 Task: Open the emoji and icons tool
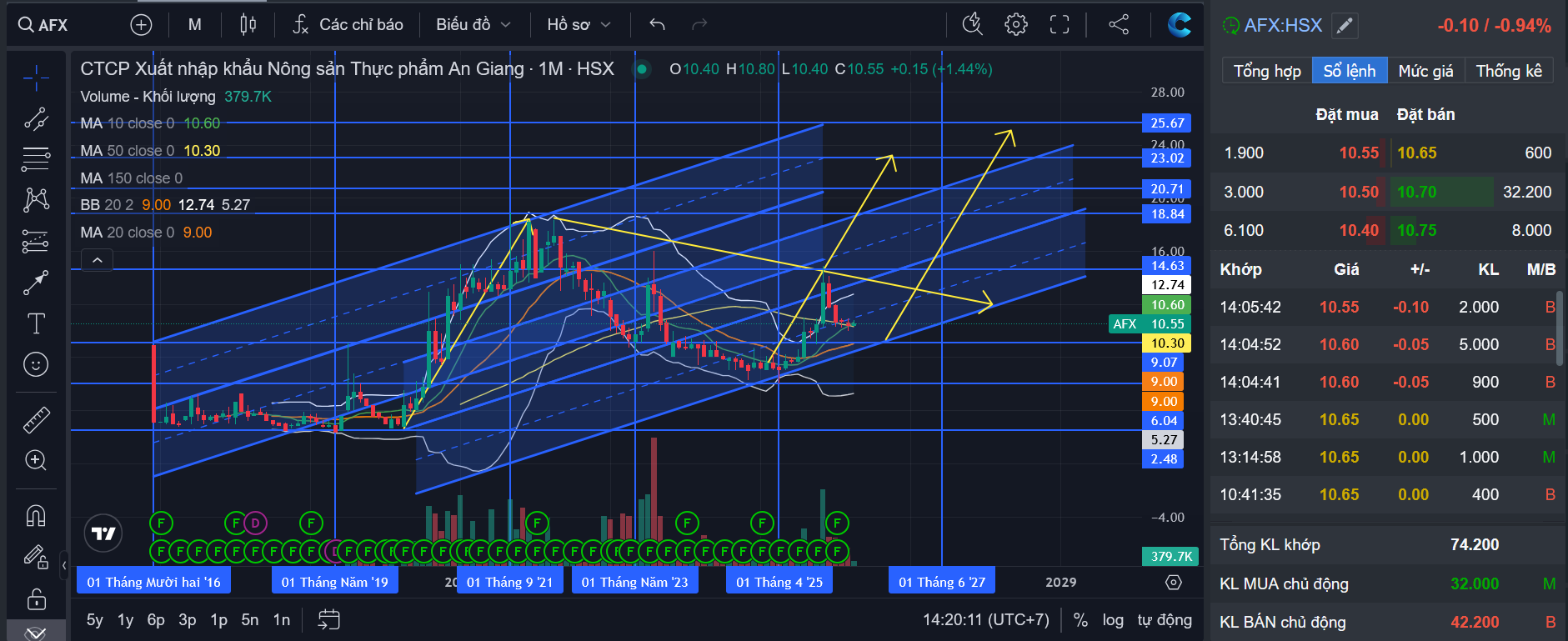point(36,364)
